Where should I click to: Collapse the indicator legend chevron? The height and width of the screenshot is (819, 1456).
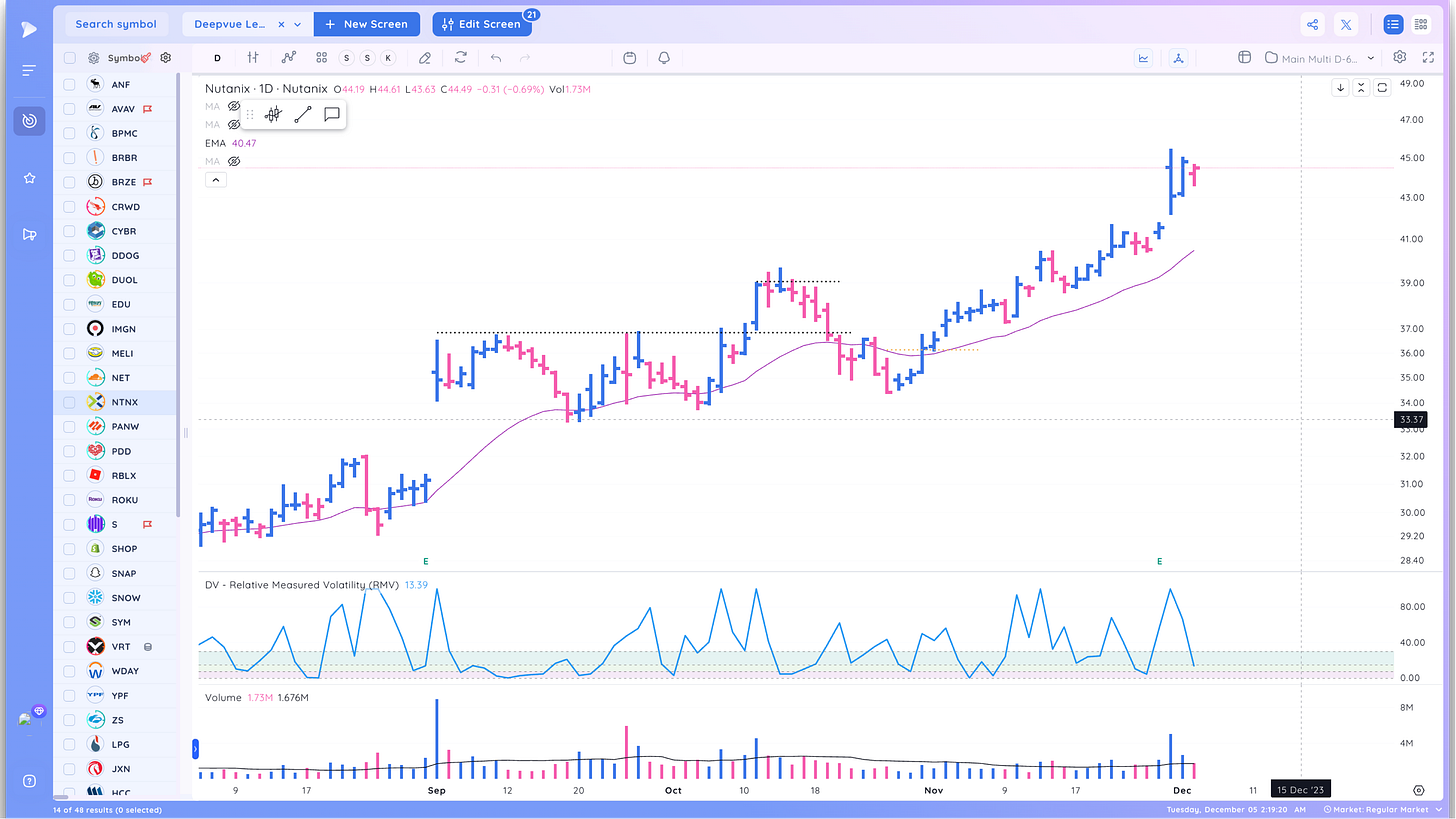coord(216,180)
